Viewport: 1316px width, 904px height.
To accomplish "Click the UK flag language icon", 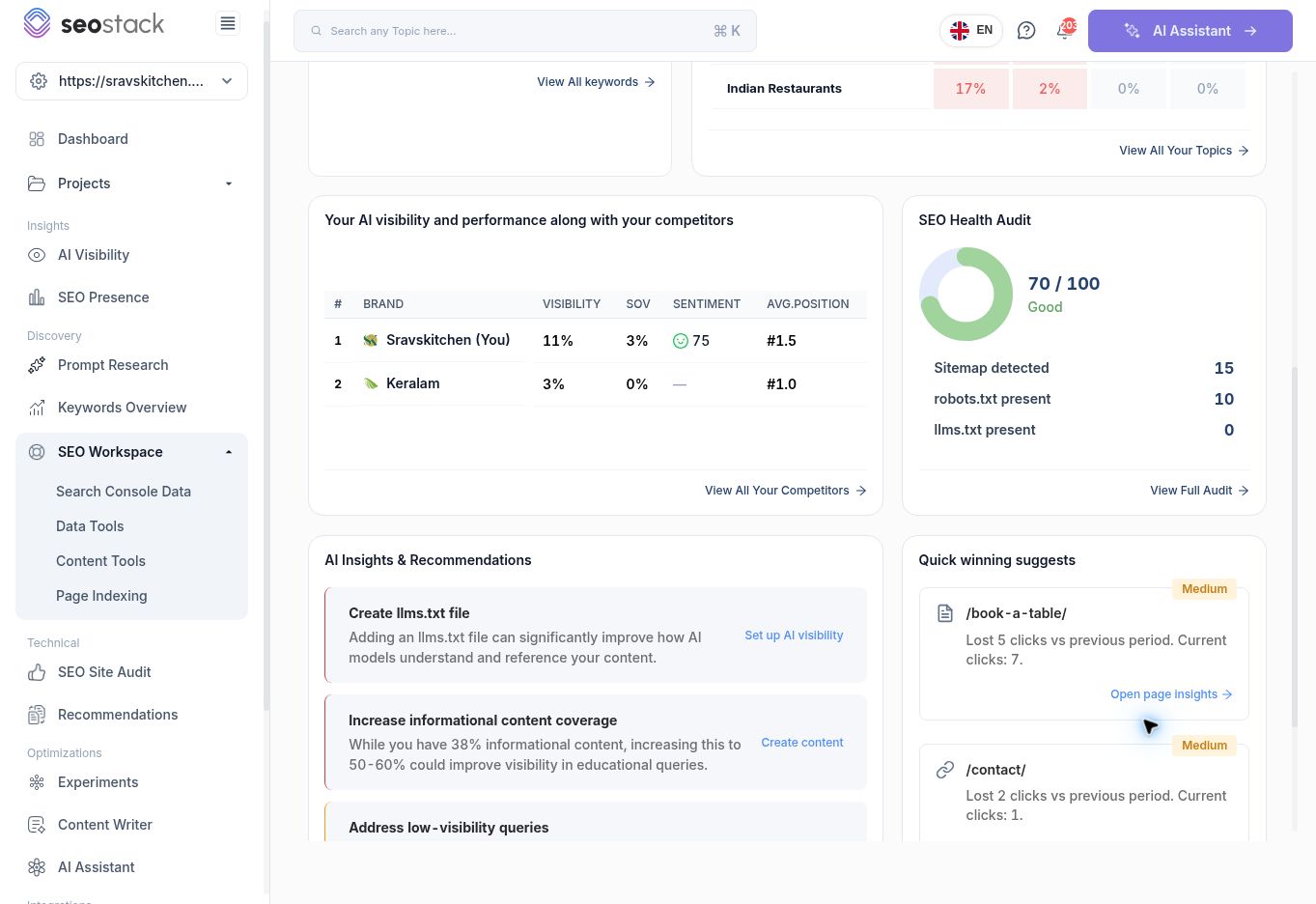I will tap(960, 31).
